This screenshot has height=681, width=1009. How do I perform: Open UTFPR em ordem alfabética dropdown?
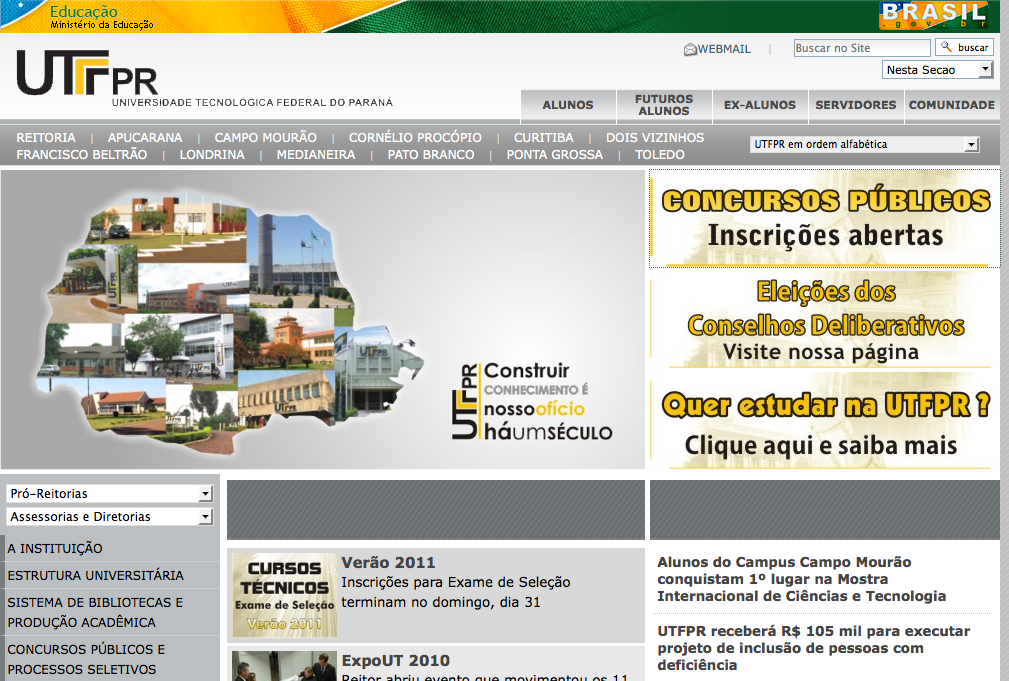(864, 144)
